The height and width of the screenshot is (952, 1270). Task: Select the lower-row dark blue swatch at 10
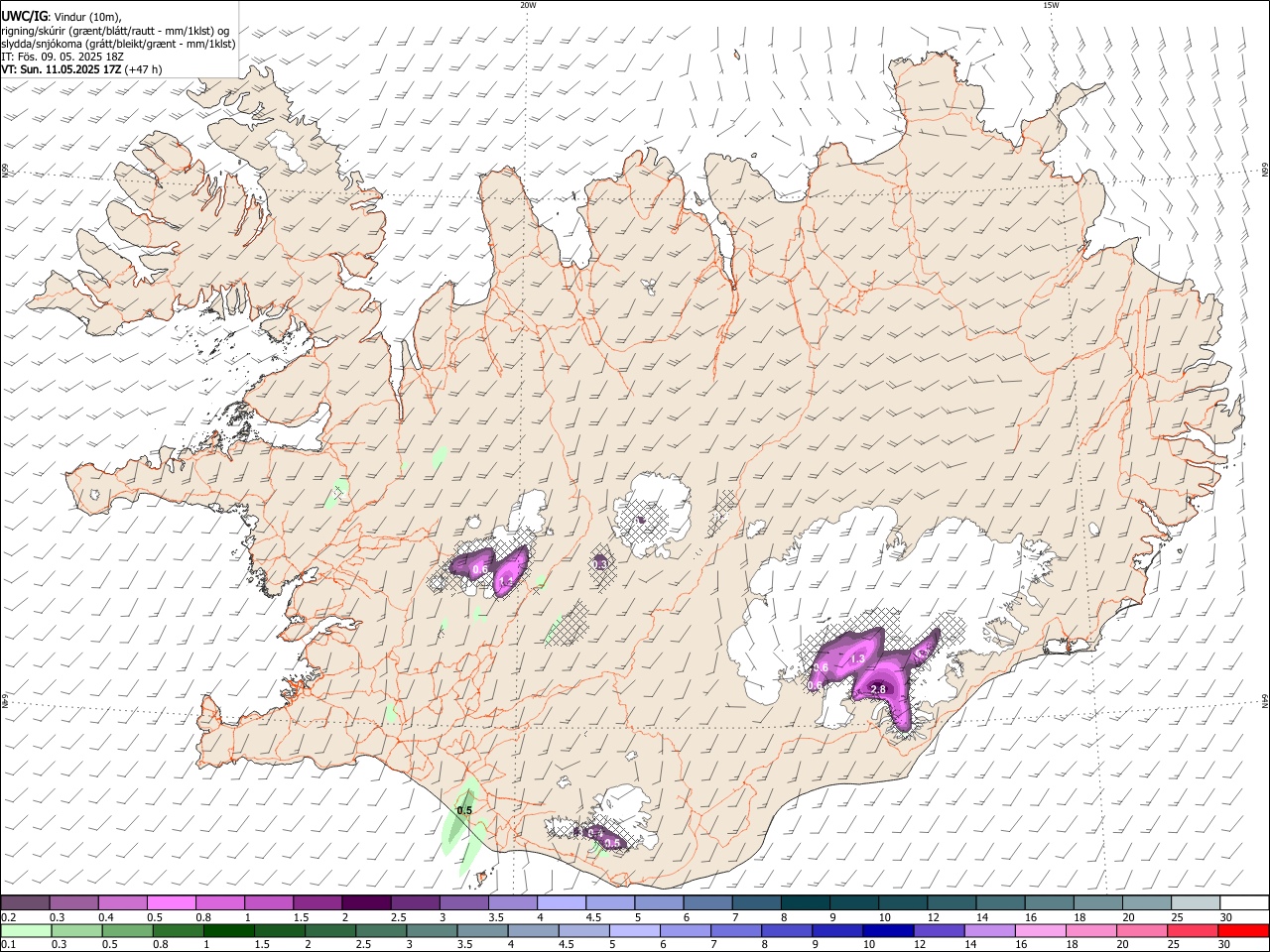(888, 930)
